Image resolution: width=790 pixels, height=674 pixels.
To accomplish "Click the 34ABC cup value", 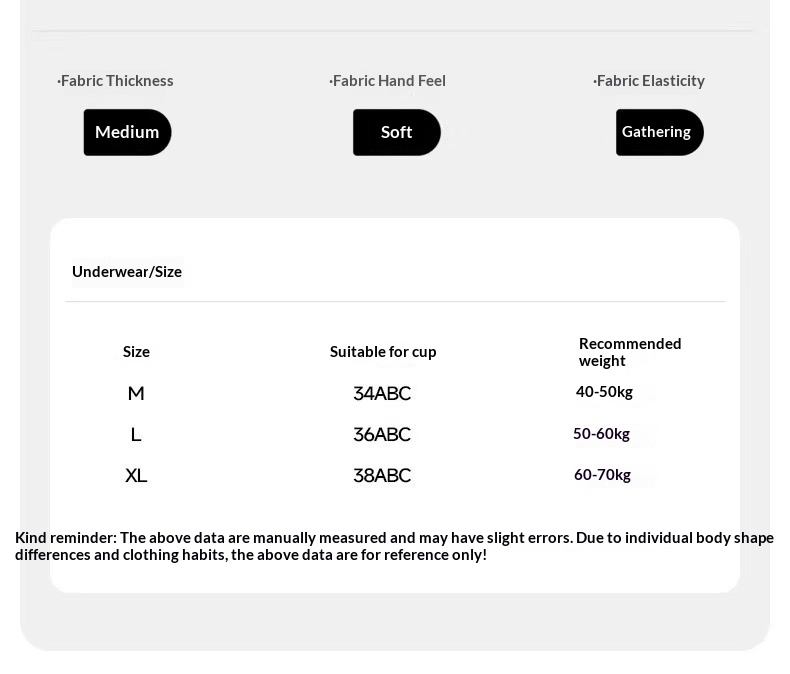I will 382,393.
